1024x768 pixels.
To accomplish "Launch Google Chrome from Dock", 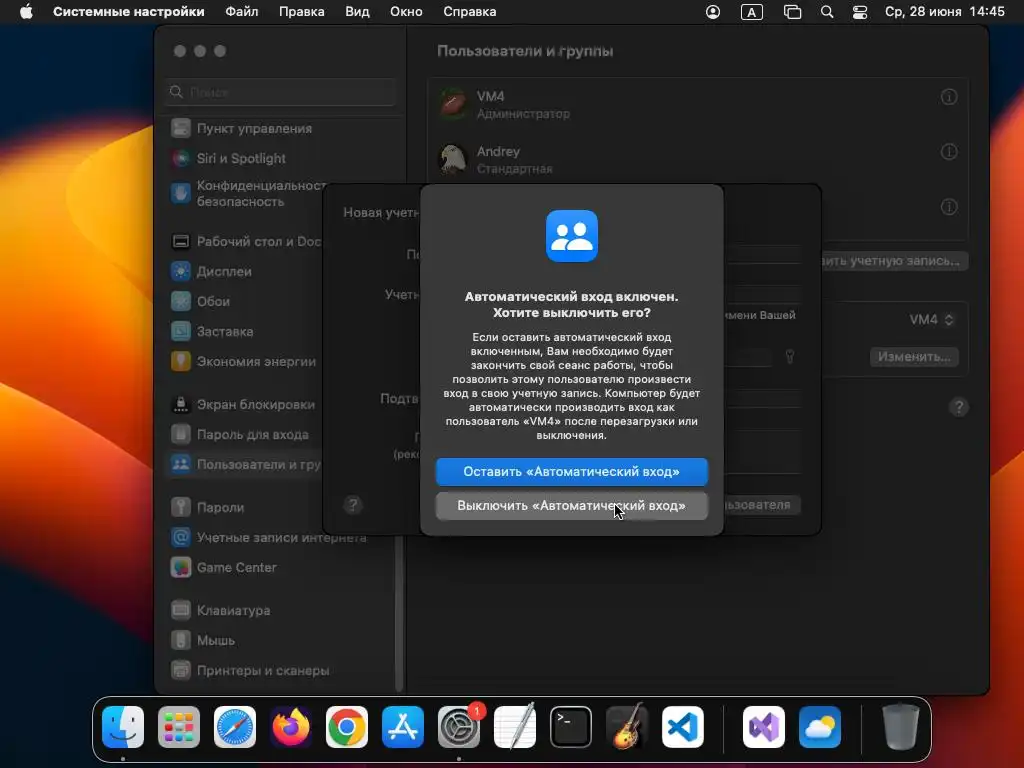I will click(x=347, y=727).
